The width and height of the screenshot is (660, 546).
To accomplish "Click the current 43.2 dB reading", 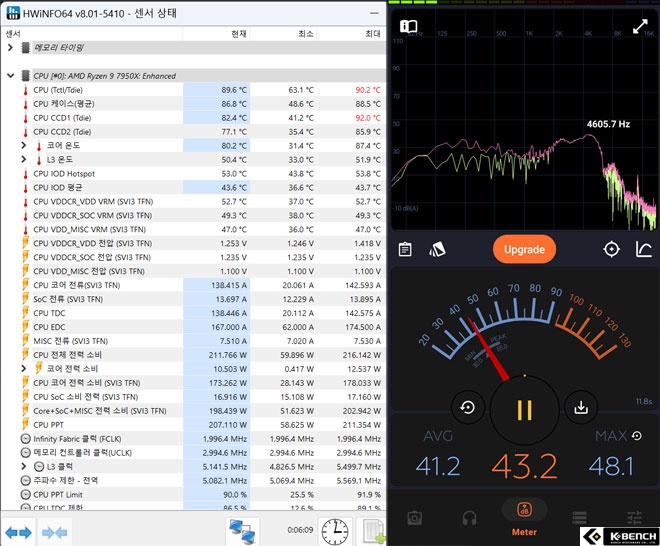I will pyautogui.click(x=524, y=466).
